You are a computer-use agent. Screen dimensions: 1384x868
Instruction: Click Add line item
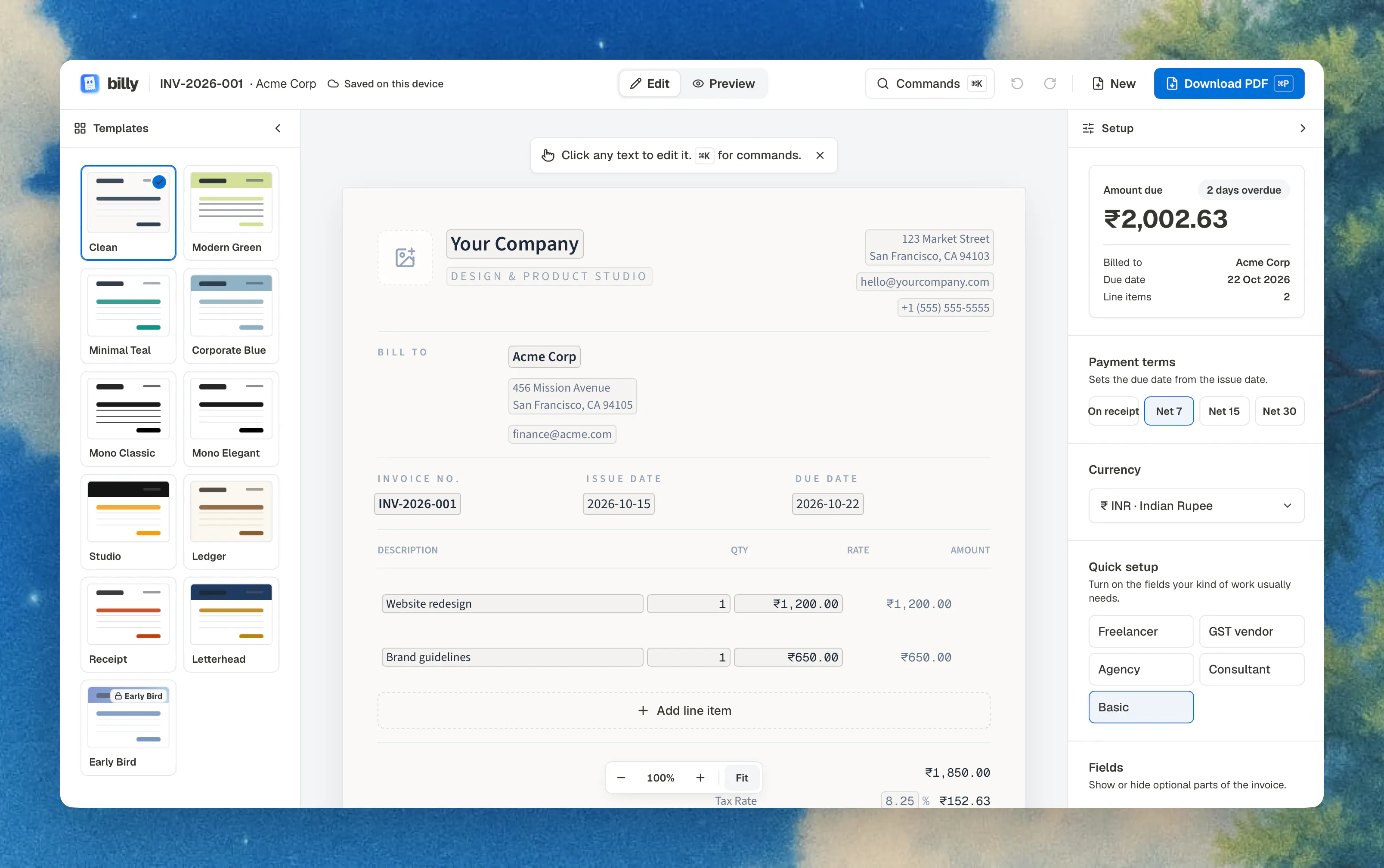point(683,710)
